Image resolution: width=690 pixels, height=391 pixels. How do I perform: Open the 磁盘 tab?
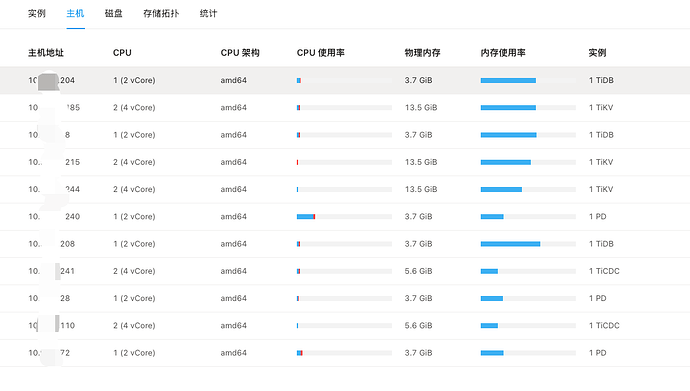pyautogui.click(x=114, y=14)
